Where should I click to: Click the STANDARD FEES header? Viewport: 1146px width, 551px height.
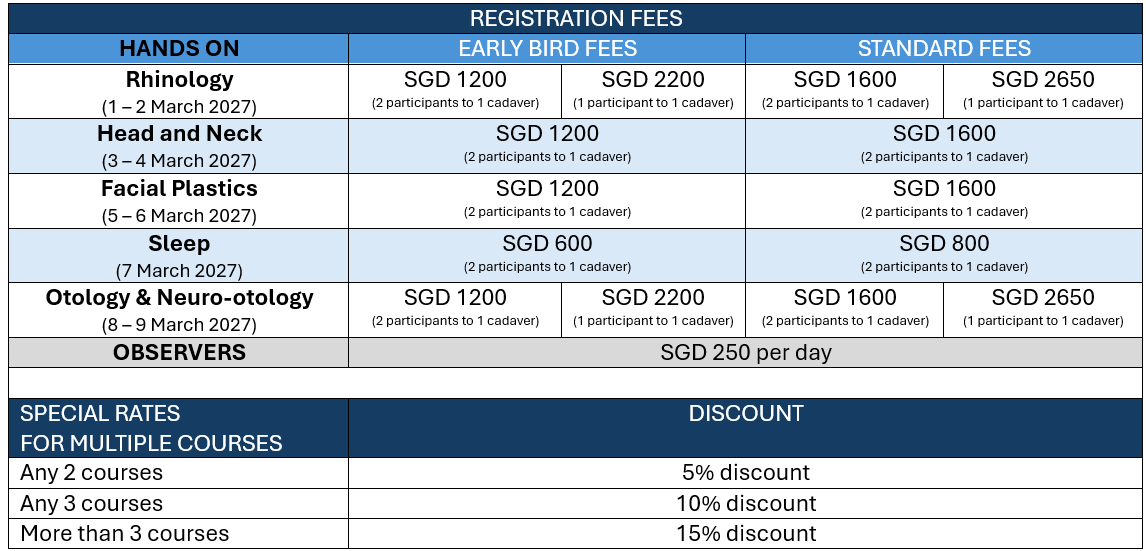point(944,49)
